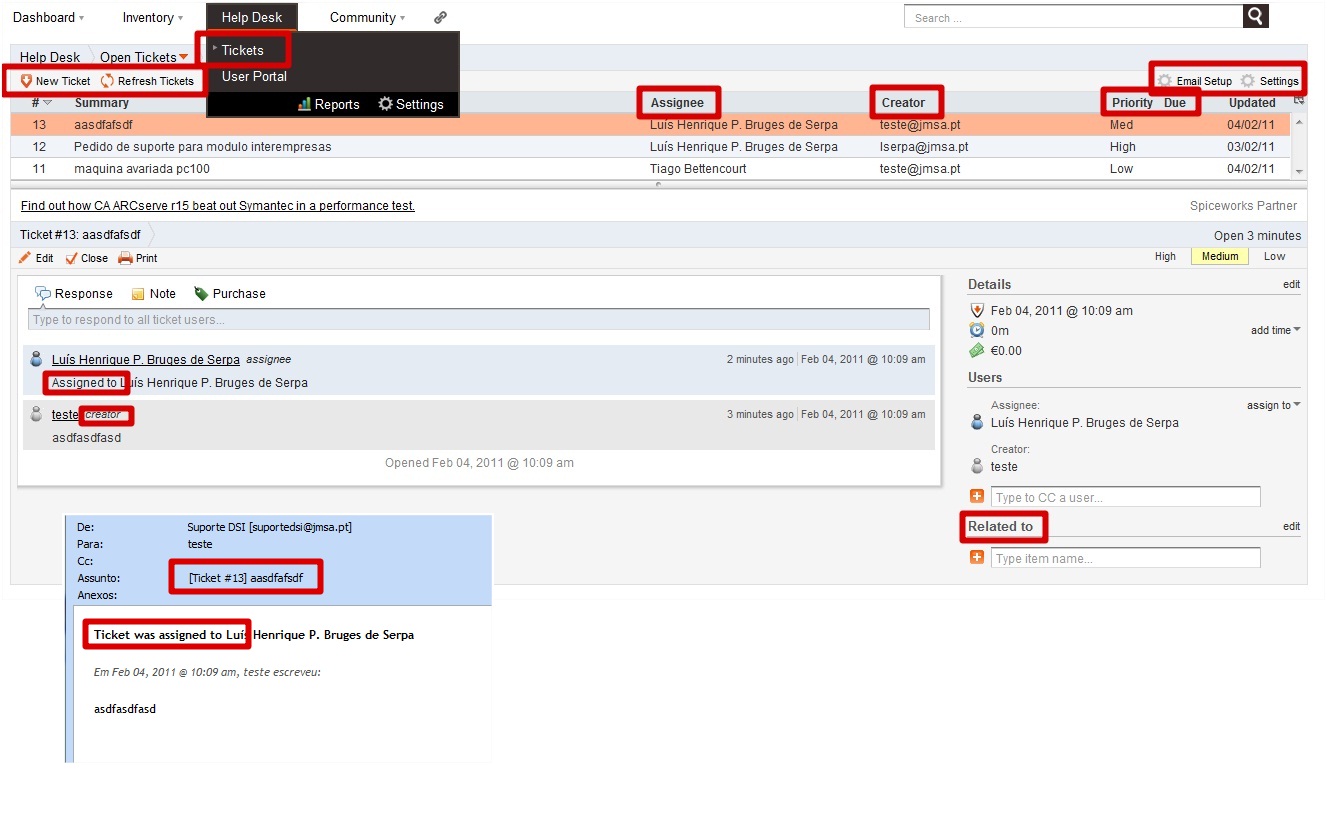Open the add time dropdown

coord(1274,330)
